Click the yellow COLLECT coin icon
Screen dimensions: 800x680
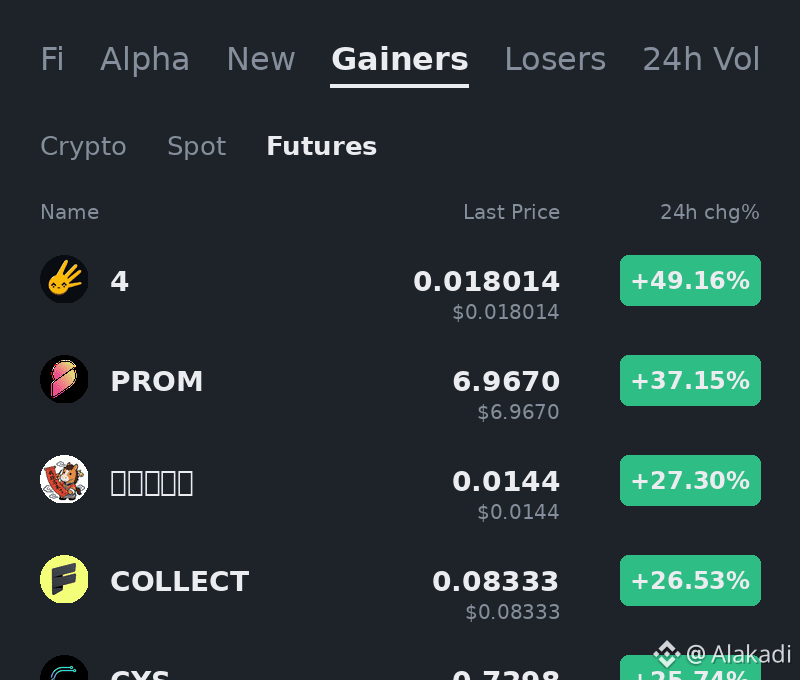tap(64, 579)
